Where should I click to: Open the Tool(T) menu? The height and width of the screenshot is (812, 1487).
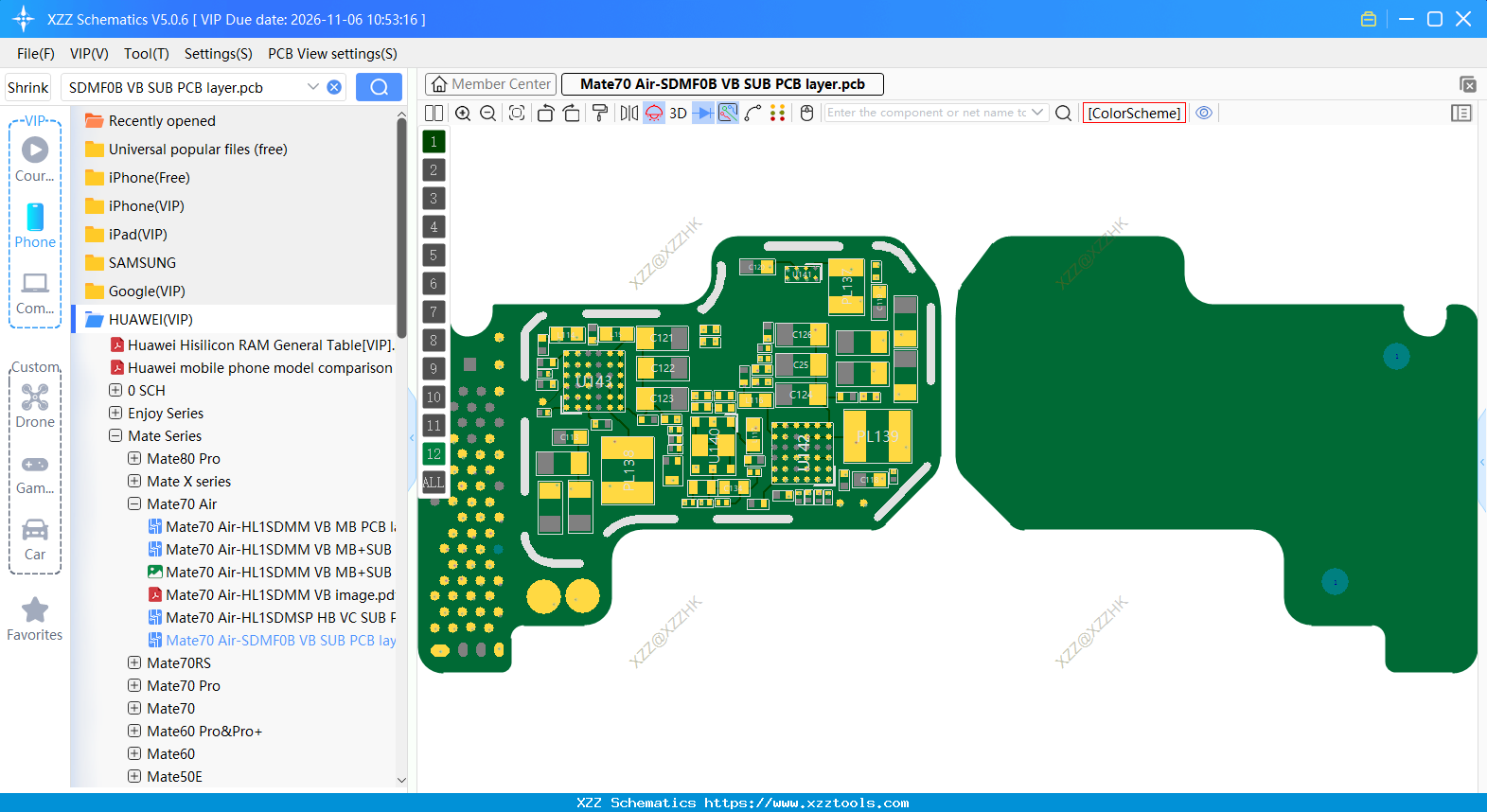point(147,54)
